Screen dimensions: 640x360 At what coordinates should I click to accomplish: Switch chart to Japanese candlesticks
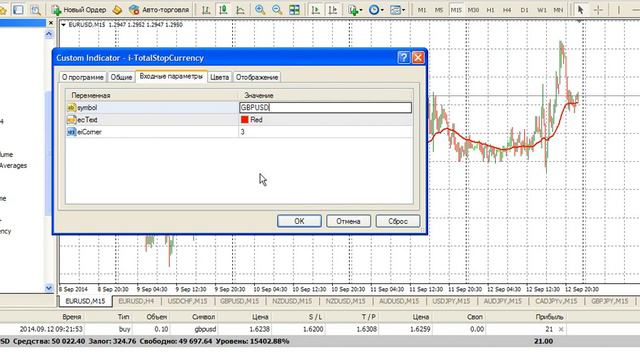tap(223, 9)
